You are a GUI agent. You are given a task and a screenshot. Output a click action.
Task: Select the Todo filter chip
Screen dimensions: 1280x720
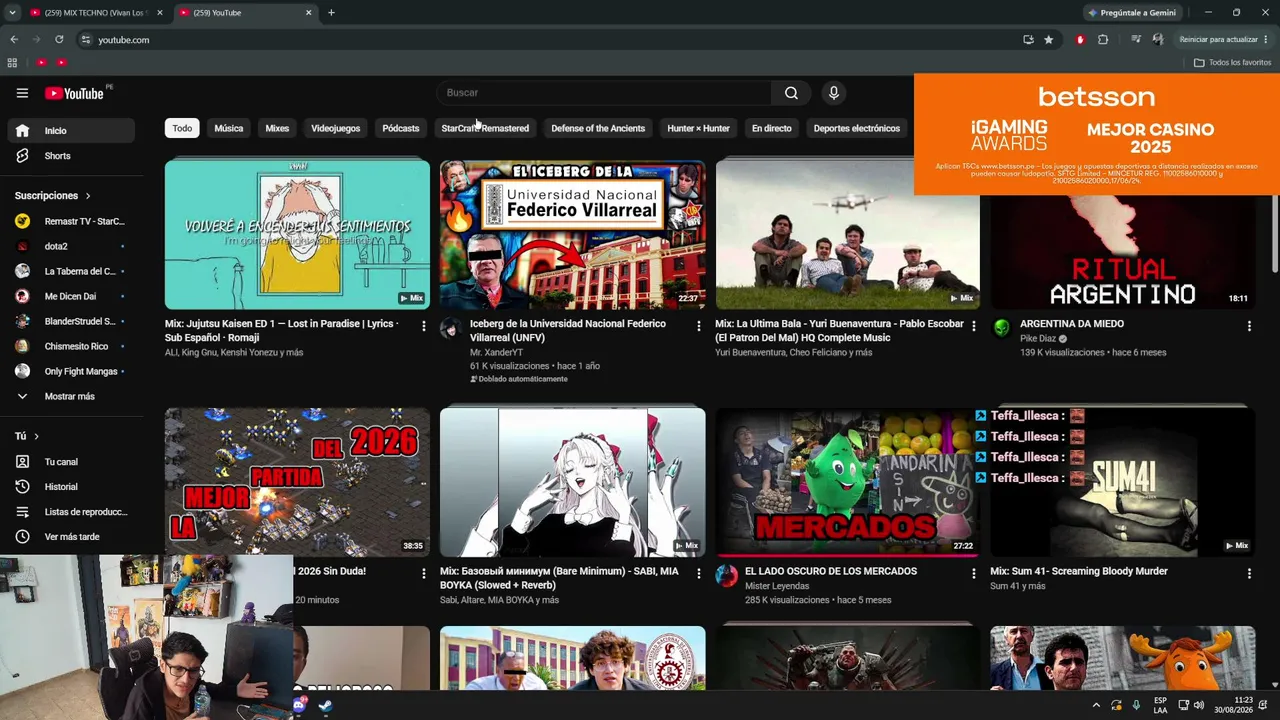click(x=182, y=128)
